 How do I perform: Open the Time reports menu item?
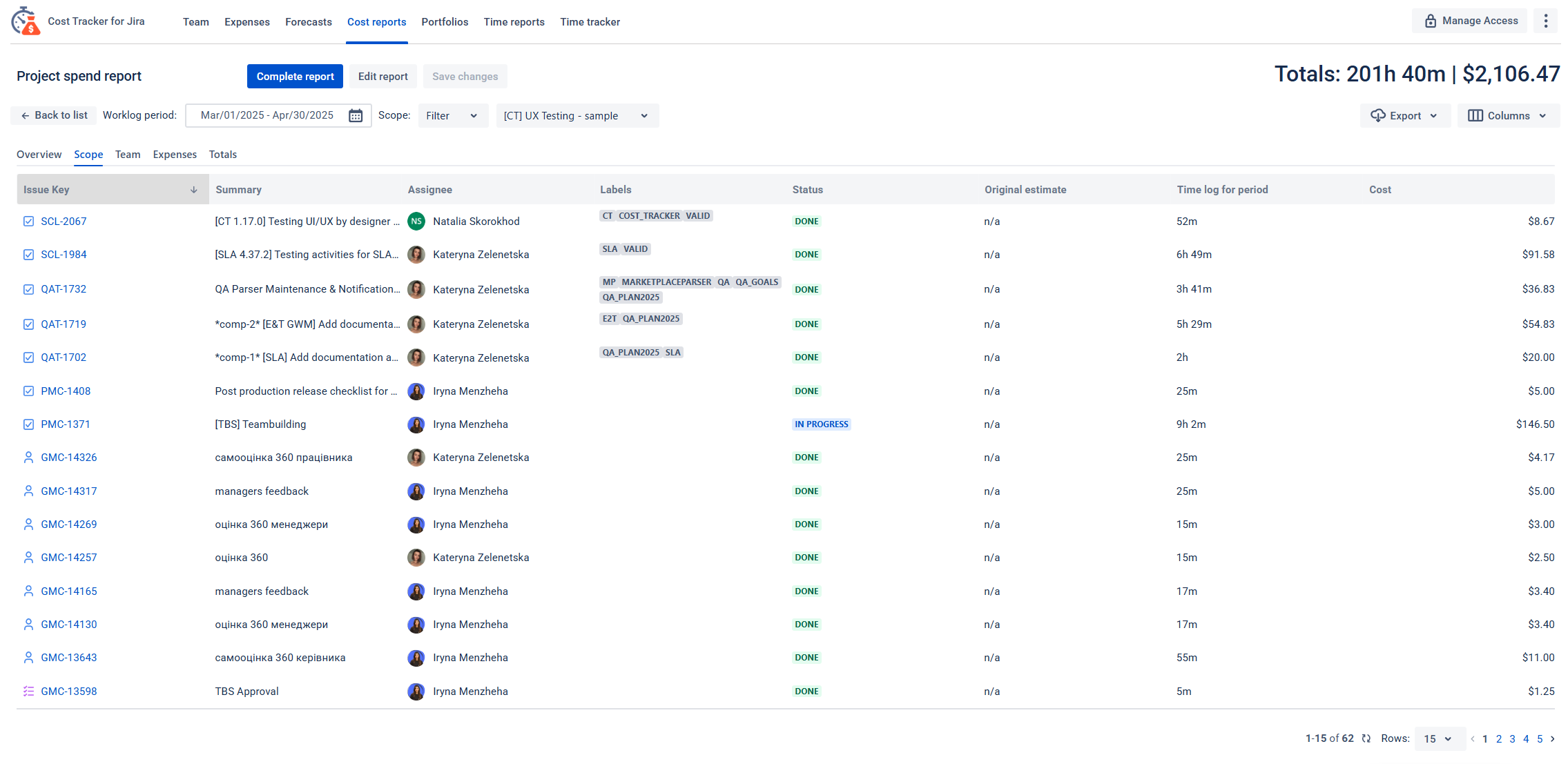[x=514, y=22]
